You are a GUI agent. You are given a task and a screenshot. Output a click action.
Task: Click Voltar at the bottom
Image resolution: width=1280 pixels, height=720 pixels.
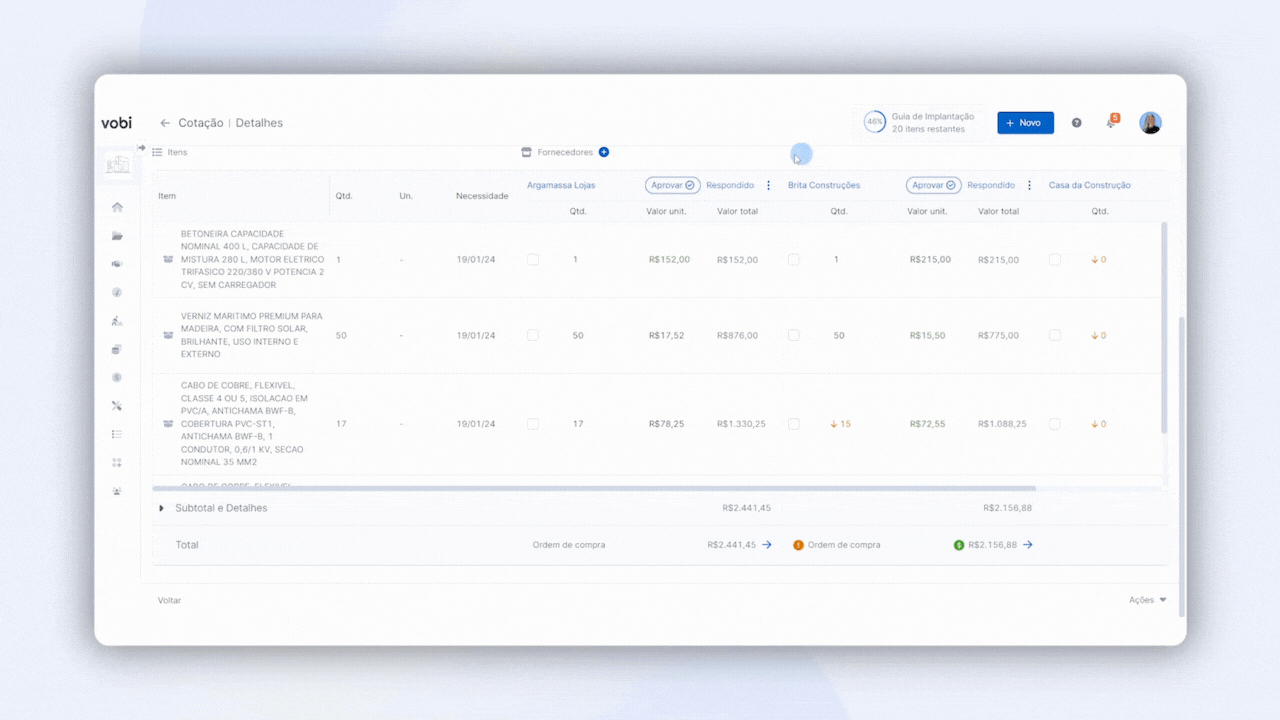169,600
